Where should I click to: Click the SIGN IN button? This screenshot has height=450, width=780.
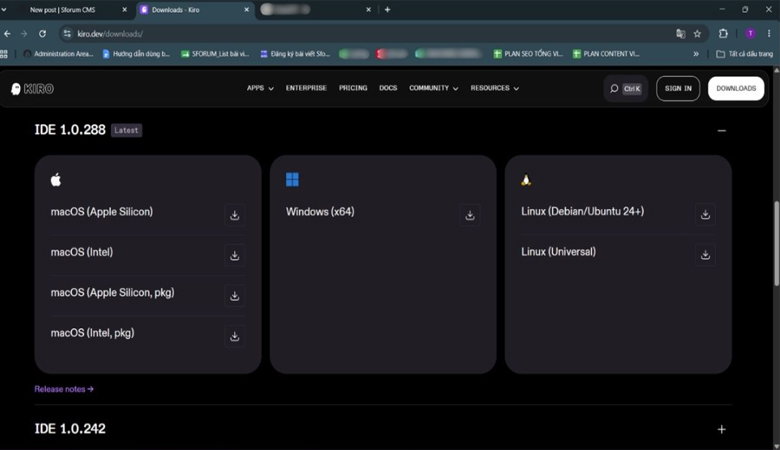678,89
